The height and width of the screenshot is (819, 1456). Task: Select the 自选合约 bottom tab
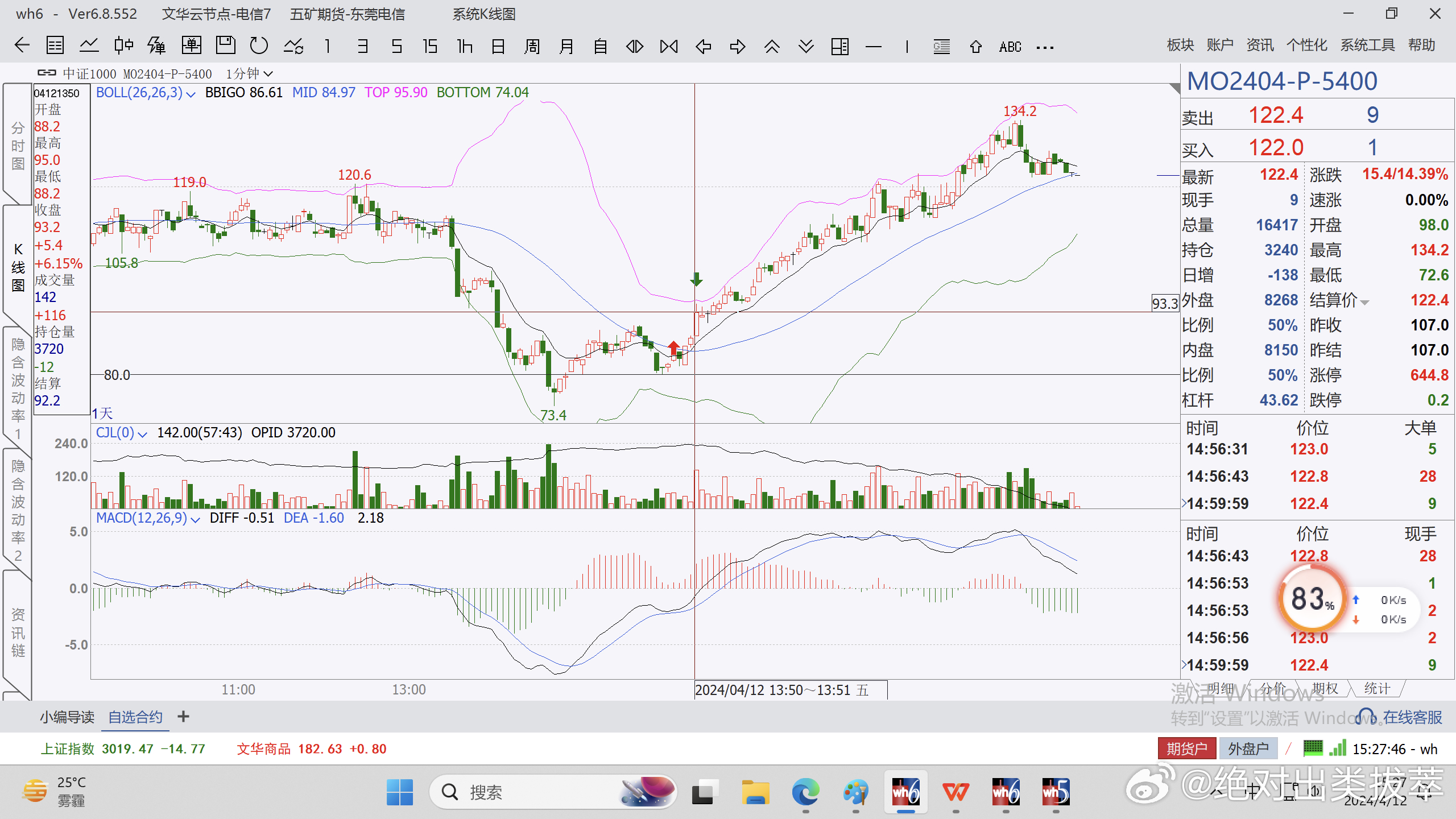click(135, 717)
